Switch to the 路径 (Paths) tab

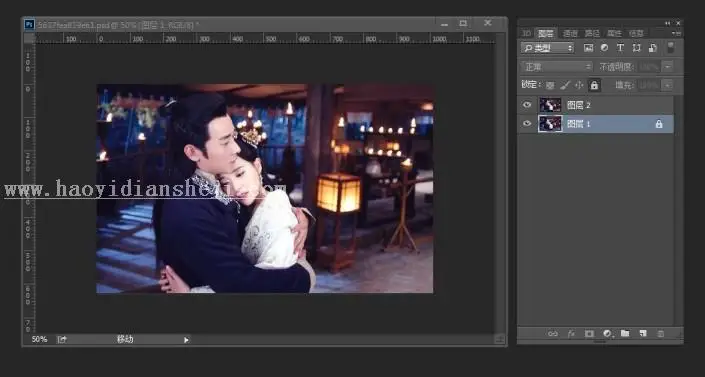click(x=592, y=33)
